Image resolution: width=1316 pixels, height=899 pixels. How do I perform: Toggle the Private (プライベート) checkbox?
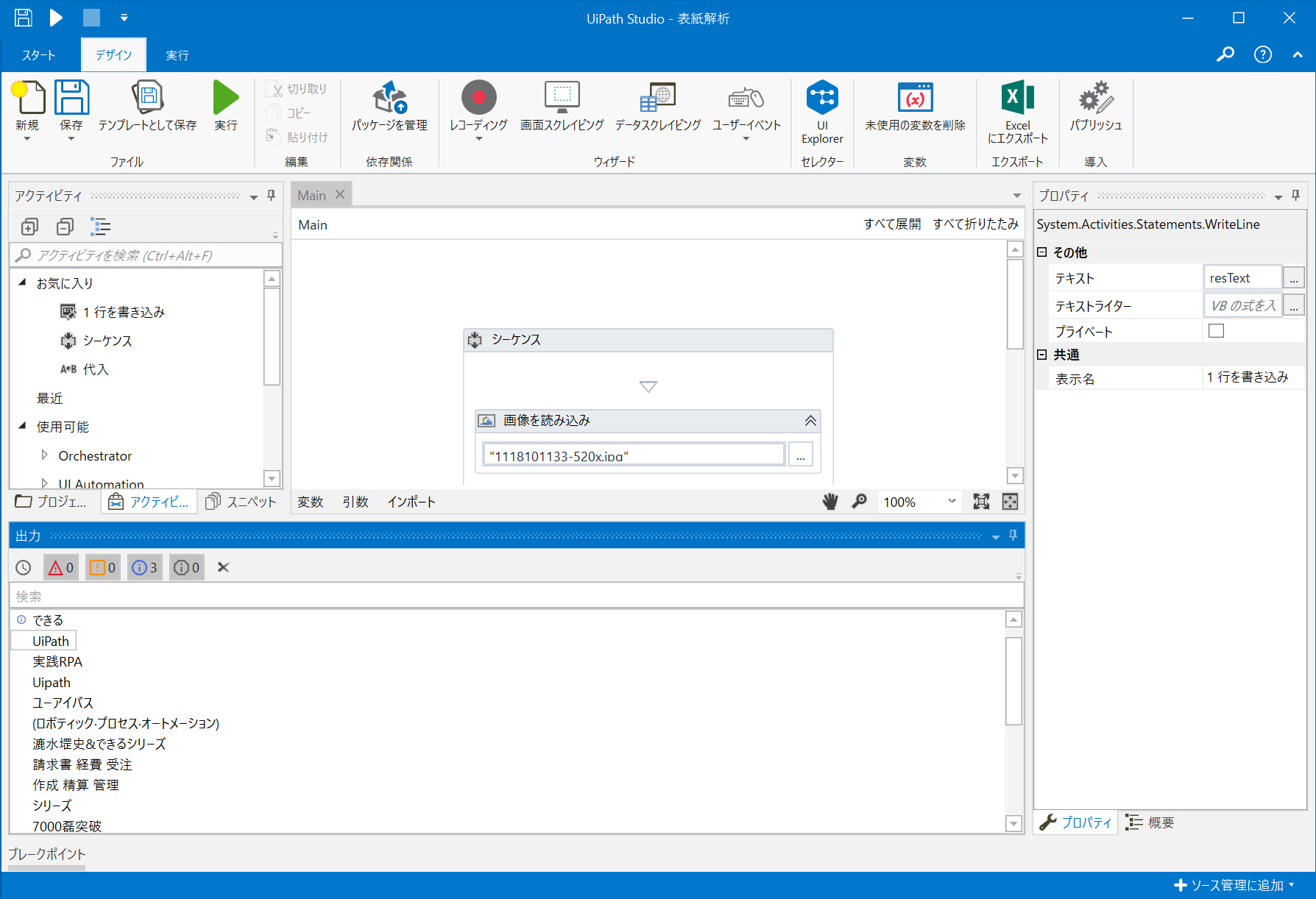click(x=1216, y=331)
